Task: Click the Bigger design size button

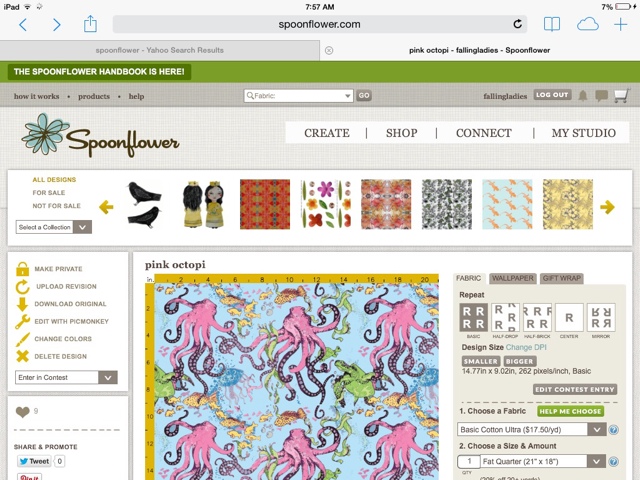Action: coord(520,361)
